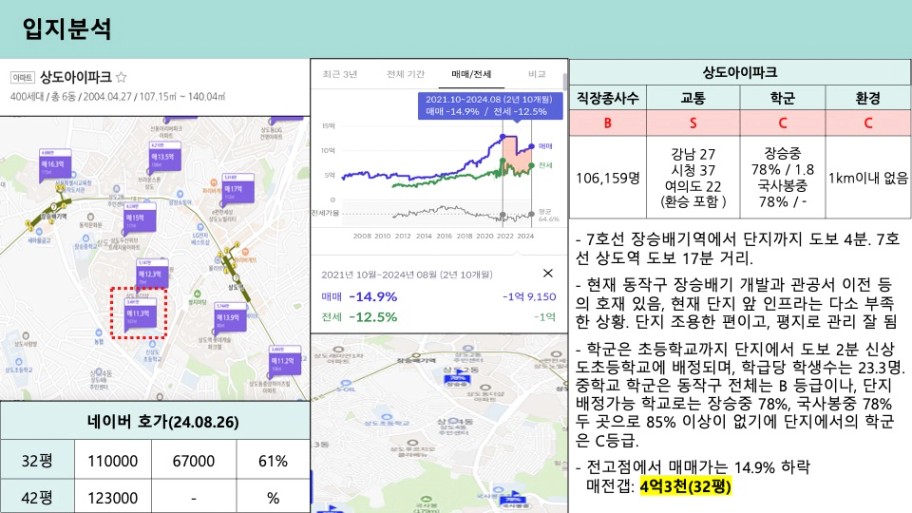Click the 네이버 호가(24.08.26) table header
The image size is (912, 513).
pos(155,421)
